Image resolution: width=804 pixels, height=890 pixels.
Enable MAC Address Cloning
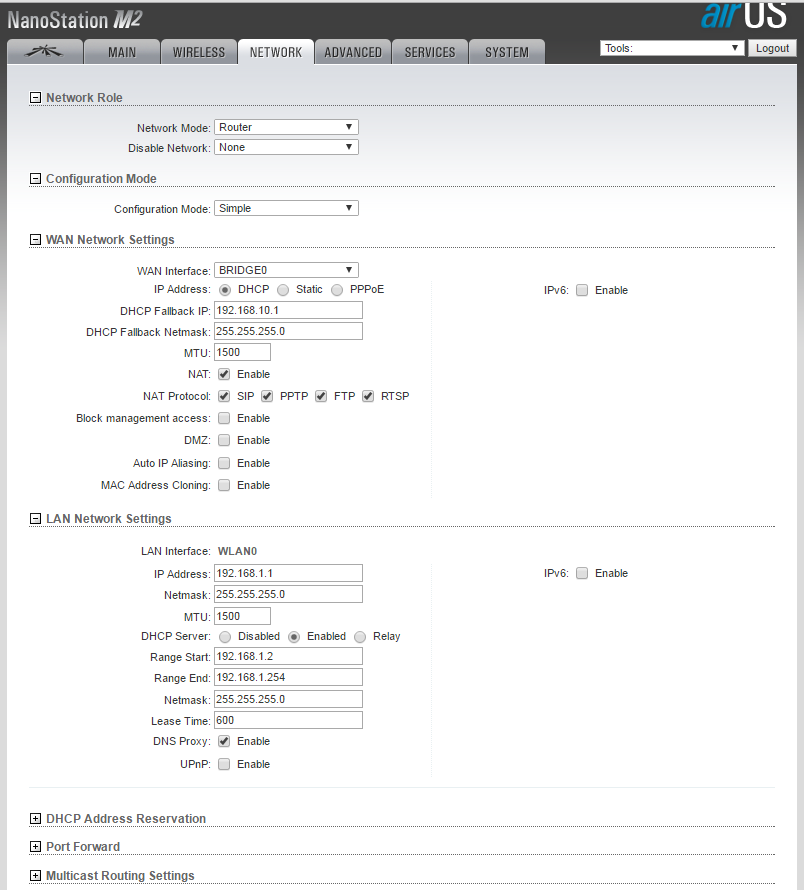click(224, 485)
